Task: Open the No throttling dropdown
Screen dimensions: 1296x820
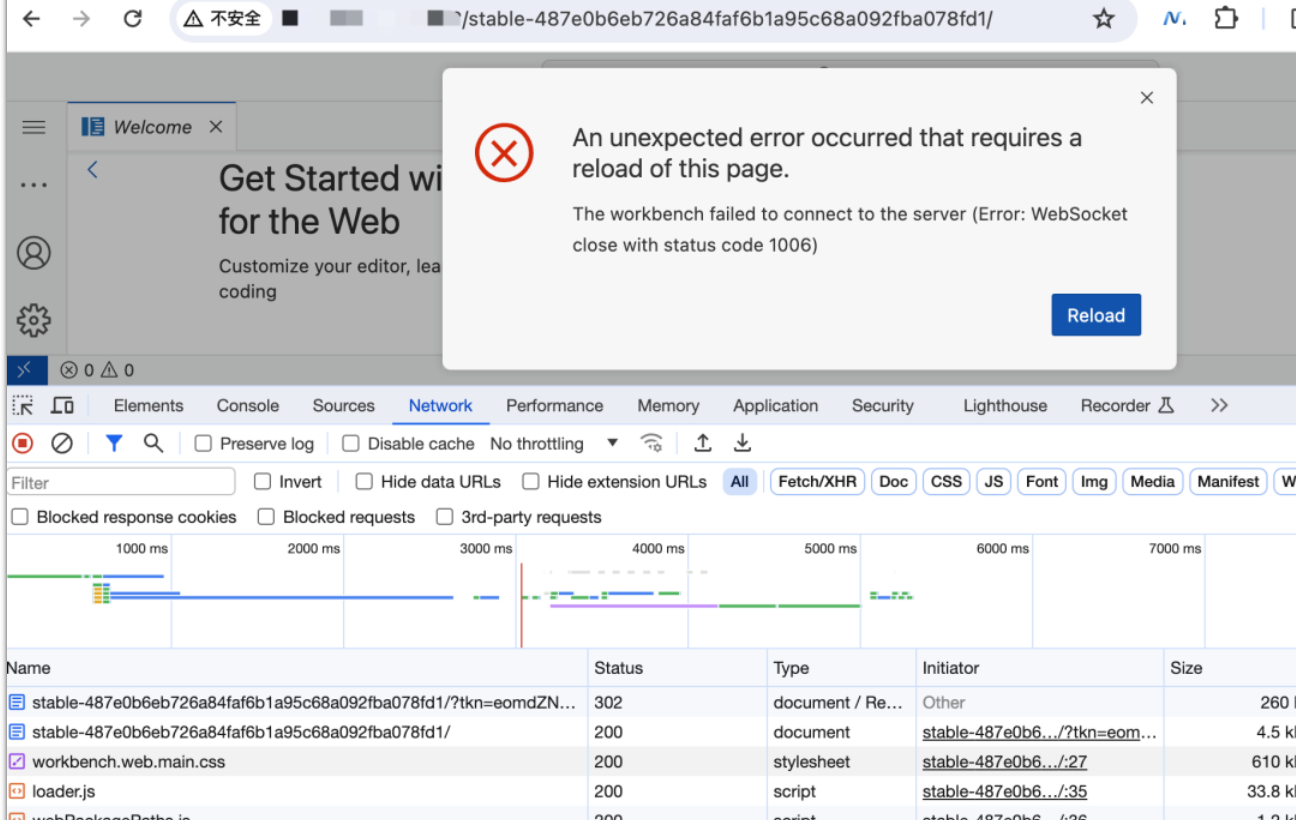Action: coord(554,444)
